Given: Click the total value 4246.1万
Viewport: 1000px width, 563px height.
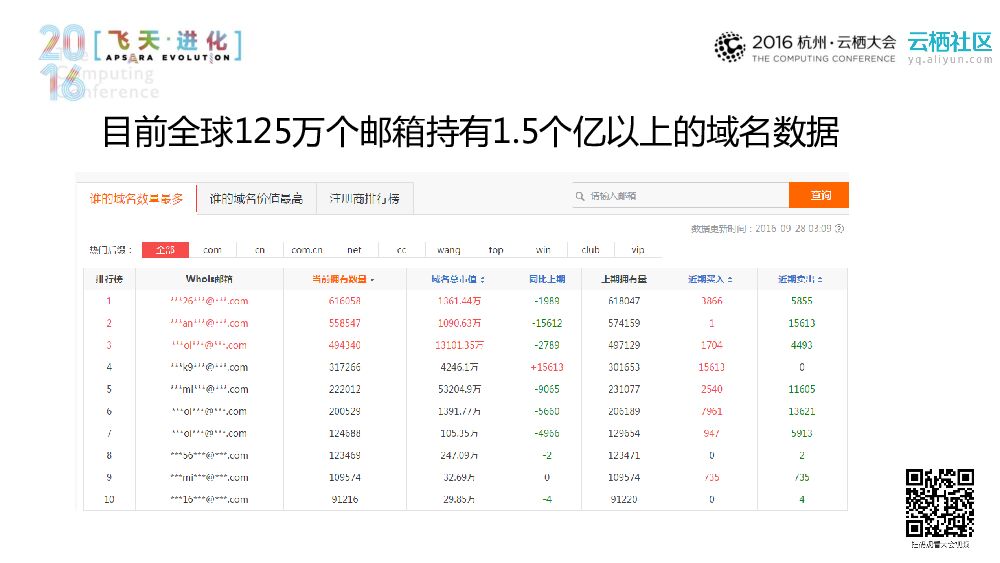Looking at the screenshot, I should click(x=459, y=367).
